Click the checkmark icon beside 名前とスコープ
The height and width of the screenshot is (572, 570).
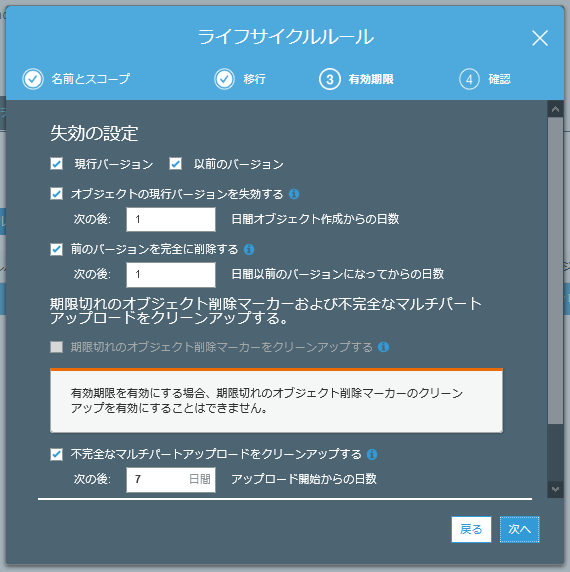[x=33, y=79]
